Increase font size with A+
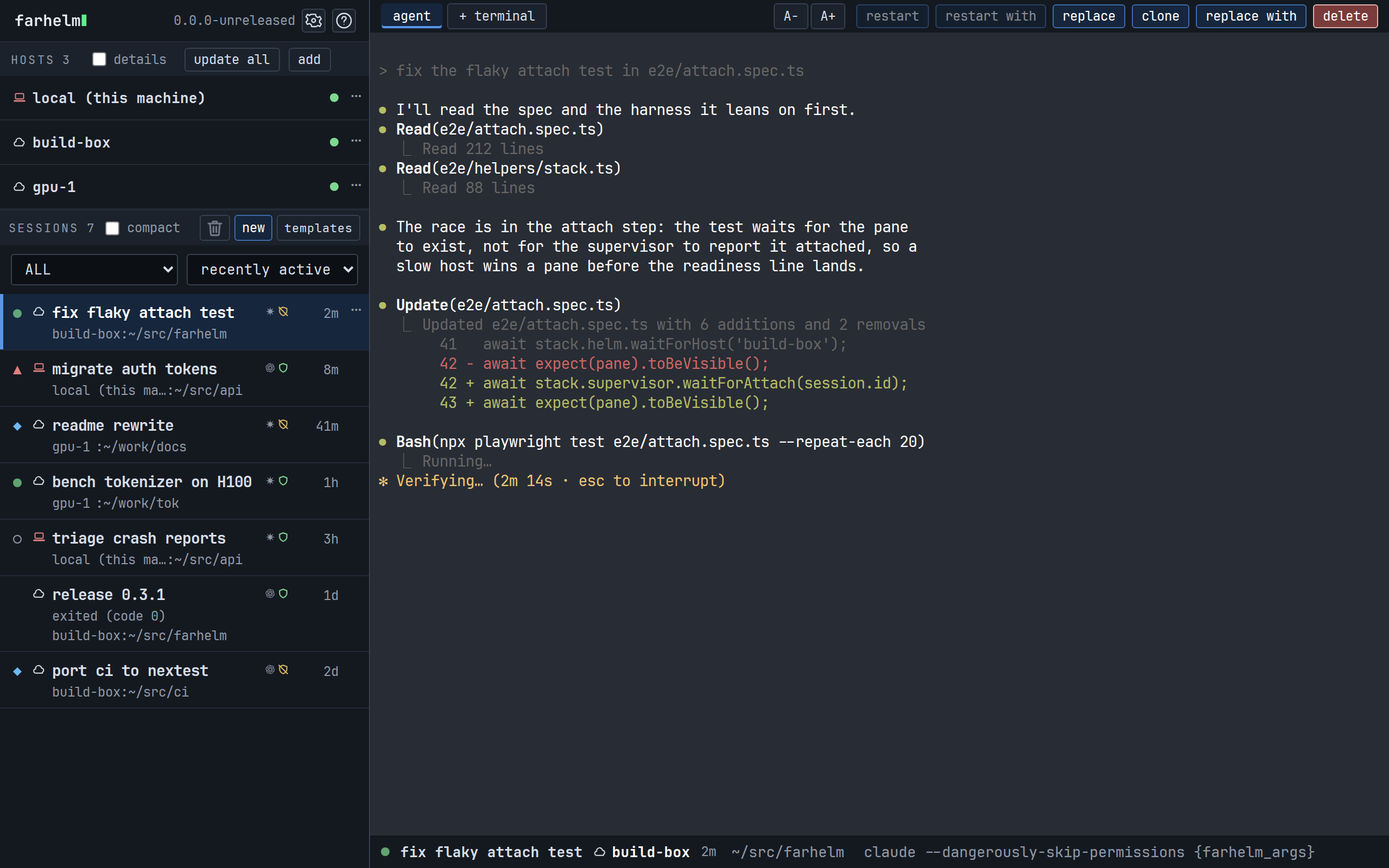The width and height of the screenshot is (1389, 868). 827,16
